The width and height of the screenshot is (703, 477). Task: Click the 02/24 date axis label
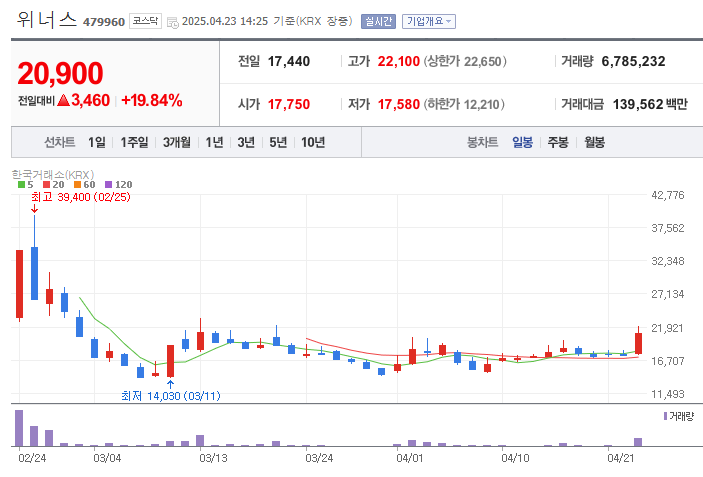(x=32, y=458)
